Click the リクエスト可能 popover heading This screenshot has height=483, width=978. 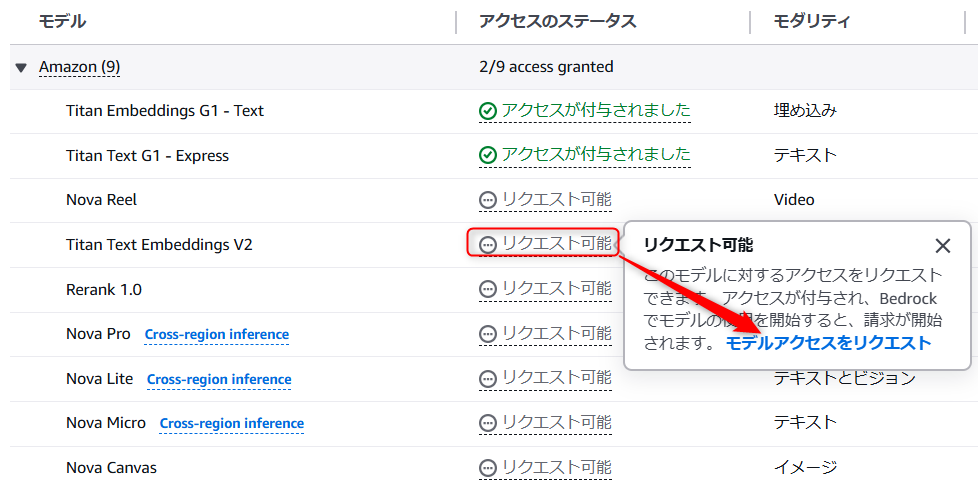click(698, 245)
